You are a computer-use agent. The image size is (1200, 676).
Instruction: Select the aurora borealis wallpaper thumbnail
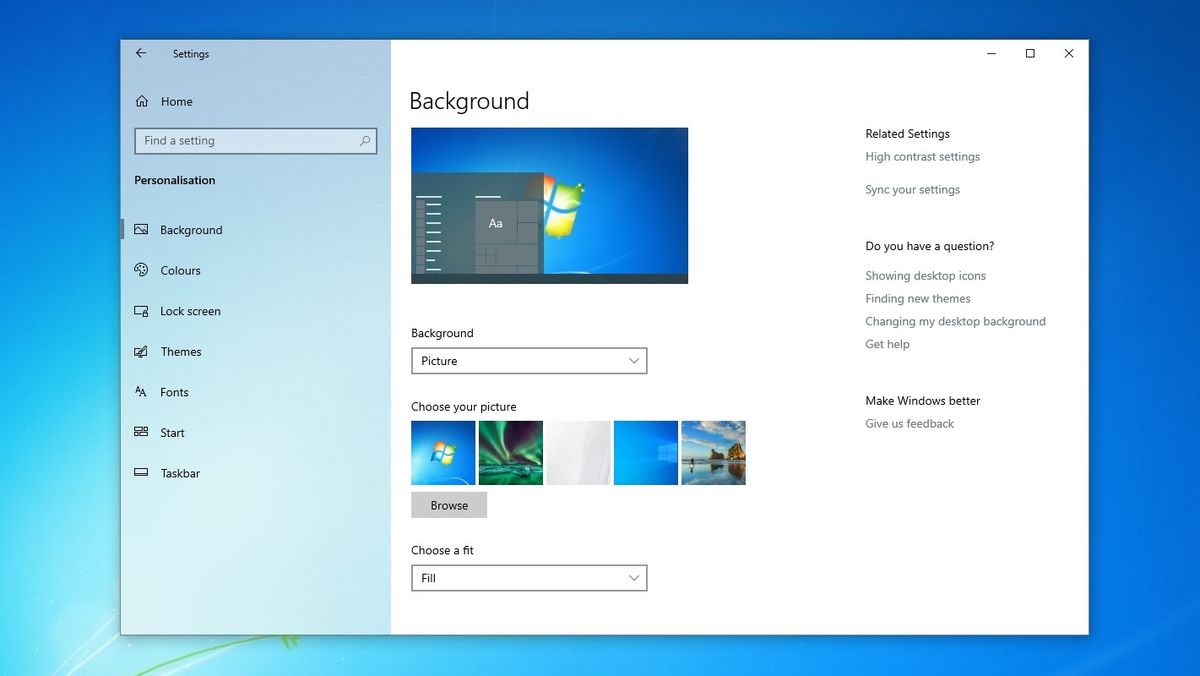click(510, 452)
